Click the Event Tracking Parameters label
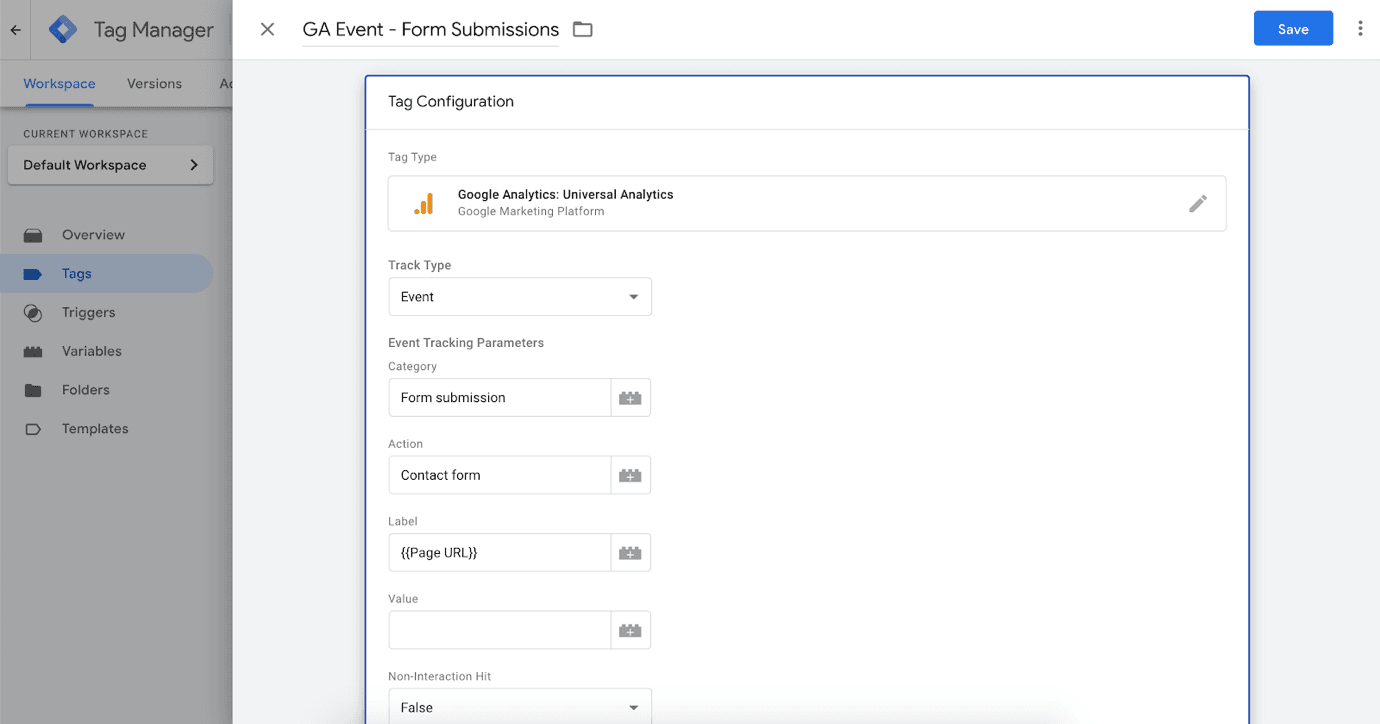 [x=466, y=343]
